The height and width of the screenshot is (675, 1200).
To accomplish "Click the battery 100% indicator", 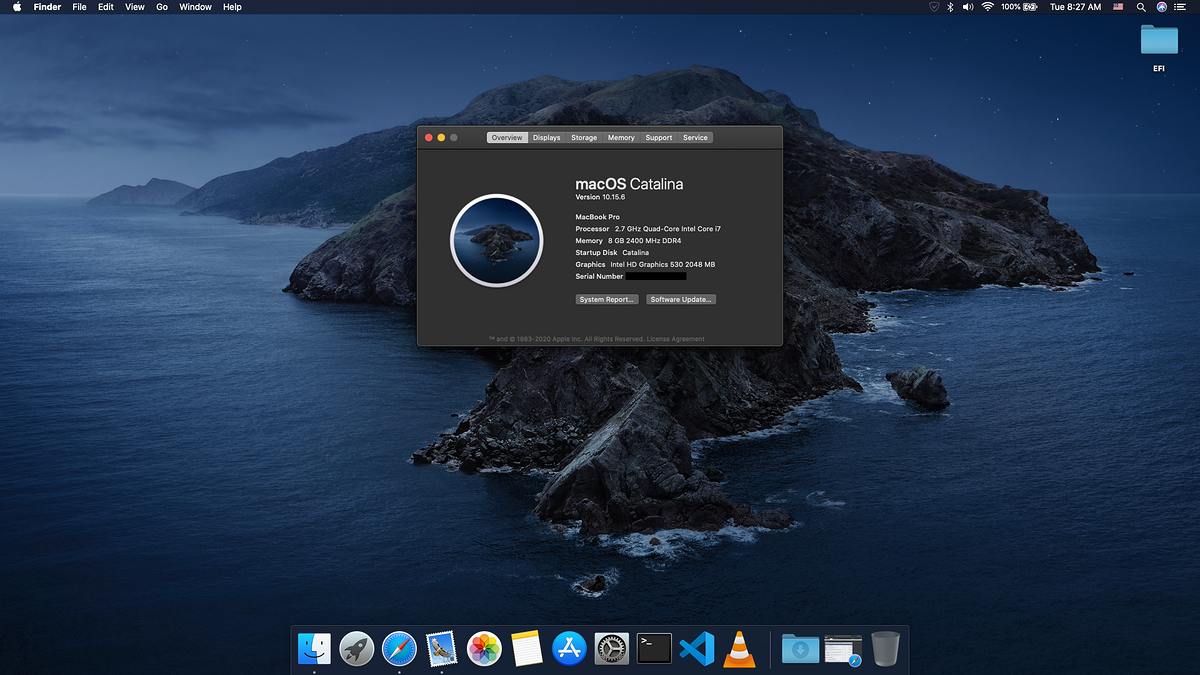I will 1019,7.
